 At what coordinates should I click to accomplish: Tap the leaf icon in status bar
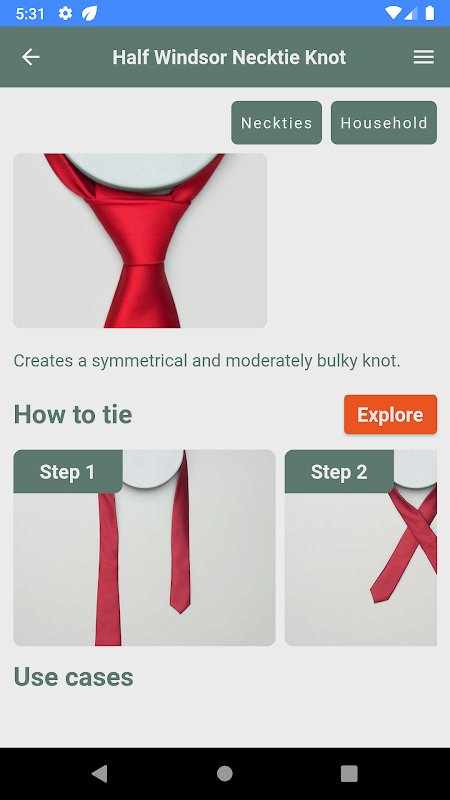pos(89,13)
